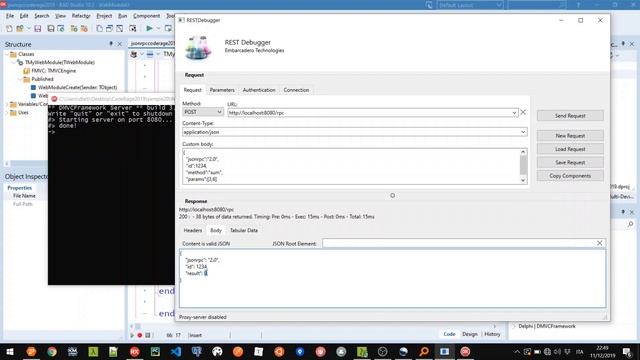Click the Custom body scrollbar down arrow

tap(523, 180)
